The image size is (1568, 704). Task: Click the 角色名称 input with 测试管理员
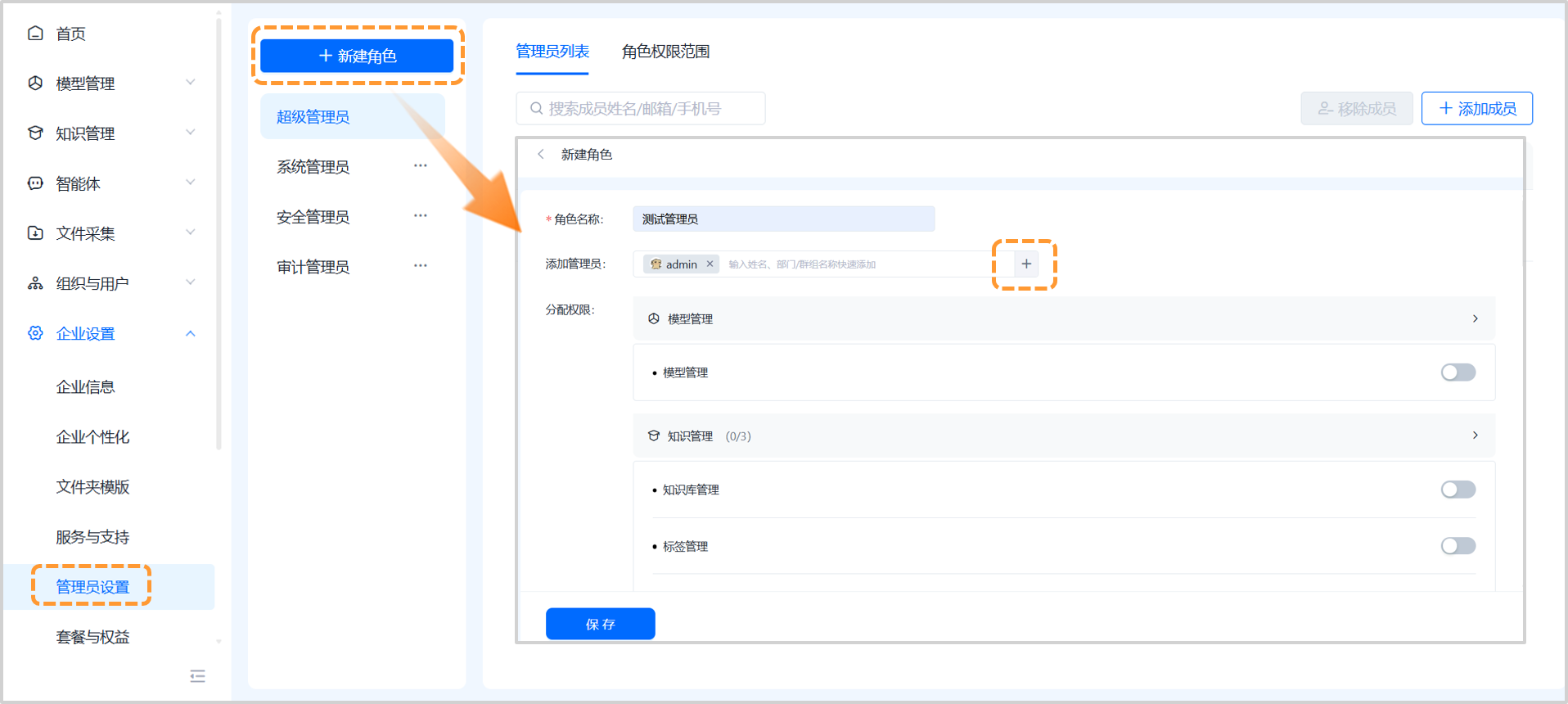[784, 219]
